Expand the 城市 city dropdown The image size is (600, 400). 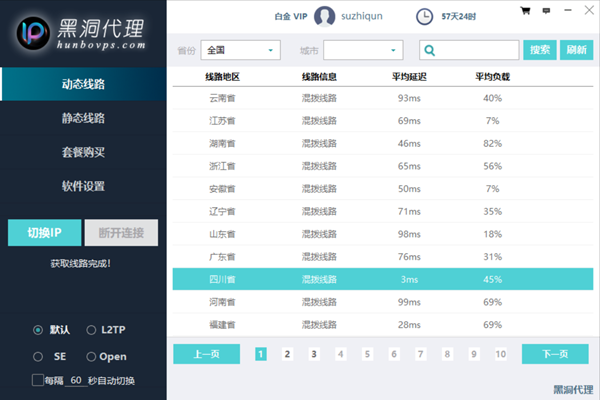click(x=362, y=50)
